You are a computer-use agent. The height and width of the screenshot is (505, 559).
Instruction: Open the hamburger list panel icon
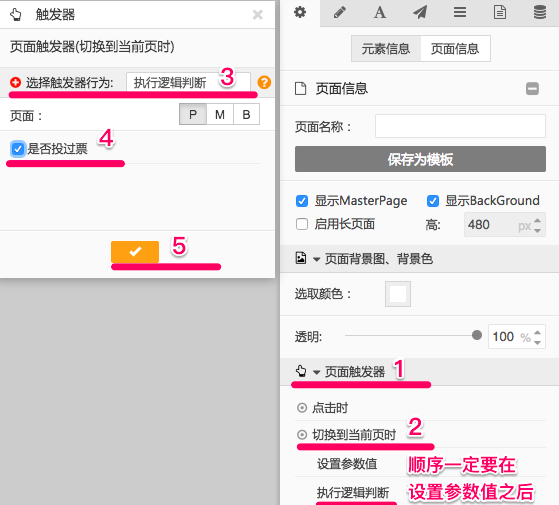(x=460, y=12)
